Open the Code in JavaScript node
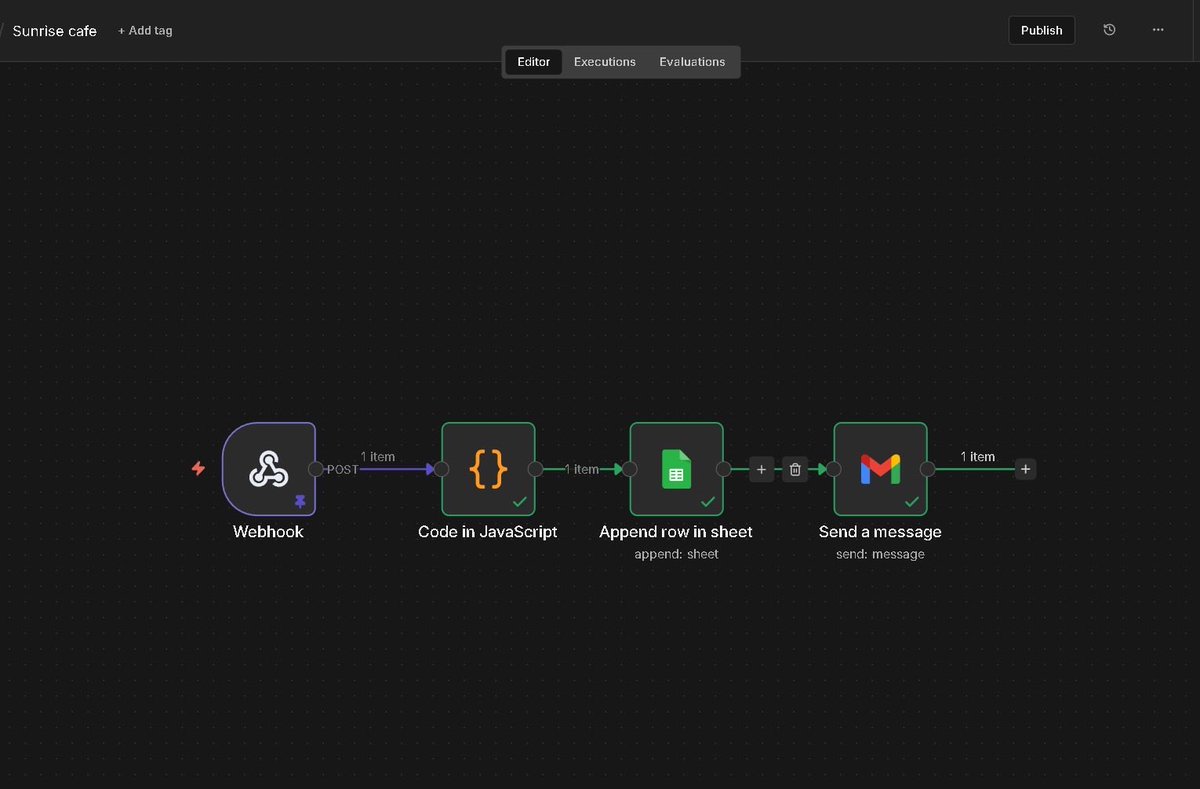Screen dimensions: 1200x789 [x=488, y=469]
